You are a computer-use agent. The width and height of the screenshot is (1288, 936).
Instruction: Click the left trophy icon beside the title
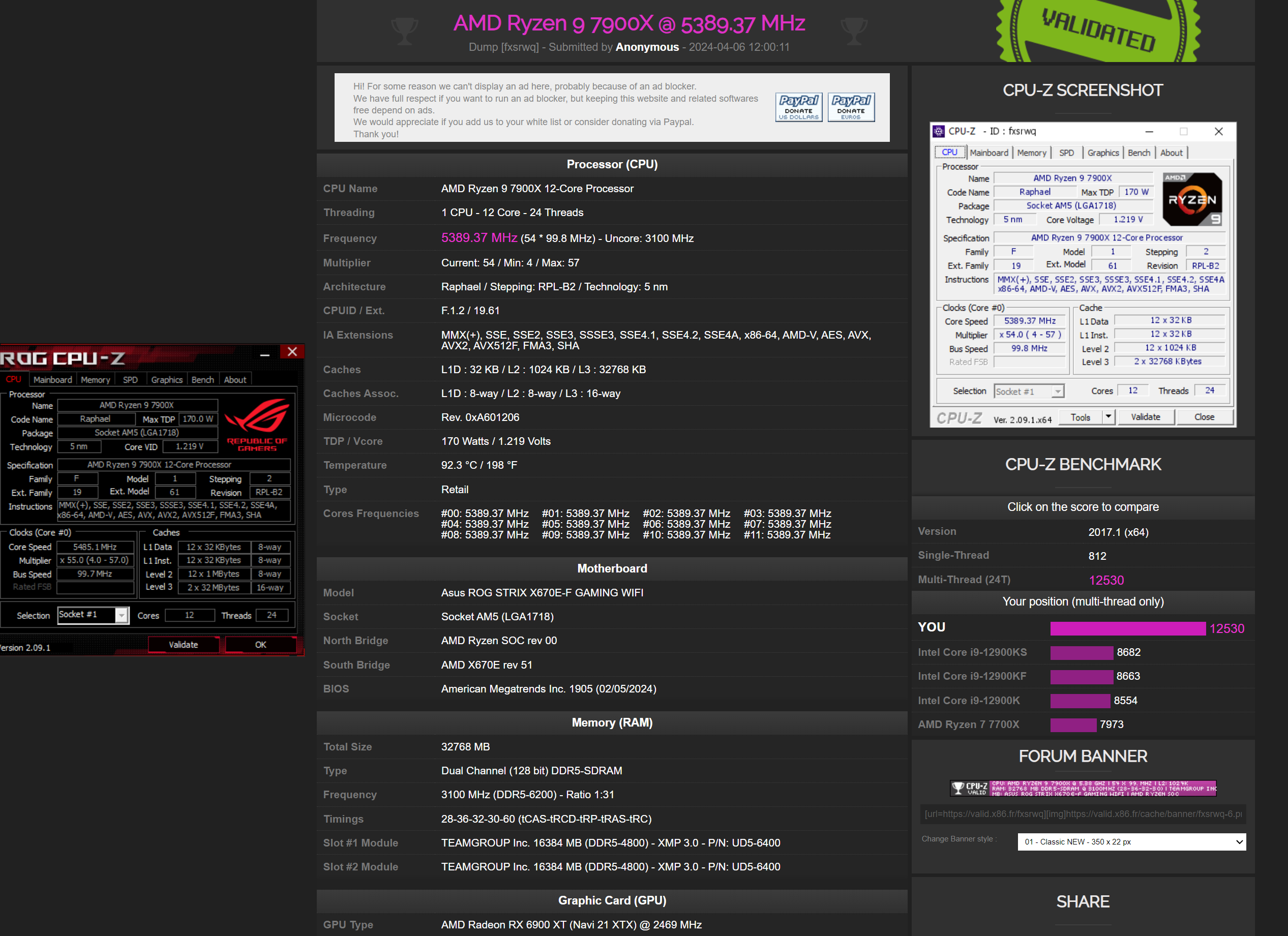coord(404,31)
